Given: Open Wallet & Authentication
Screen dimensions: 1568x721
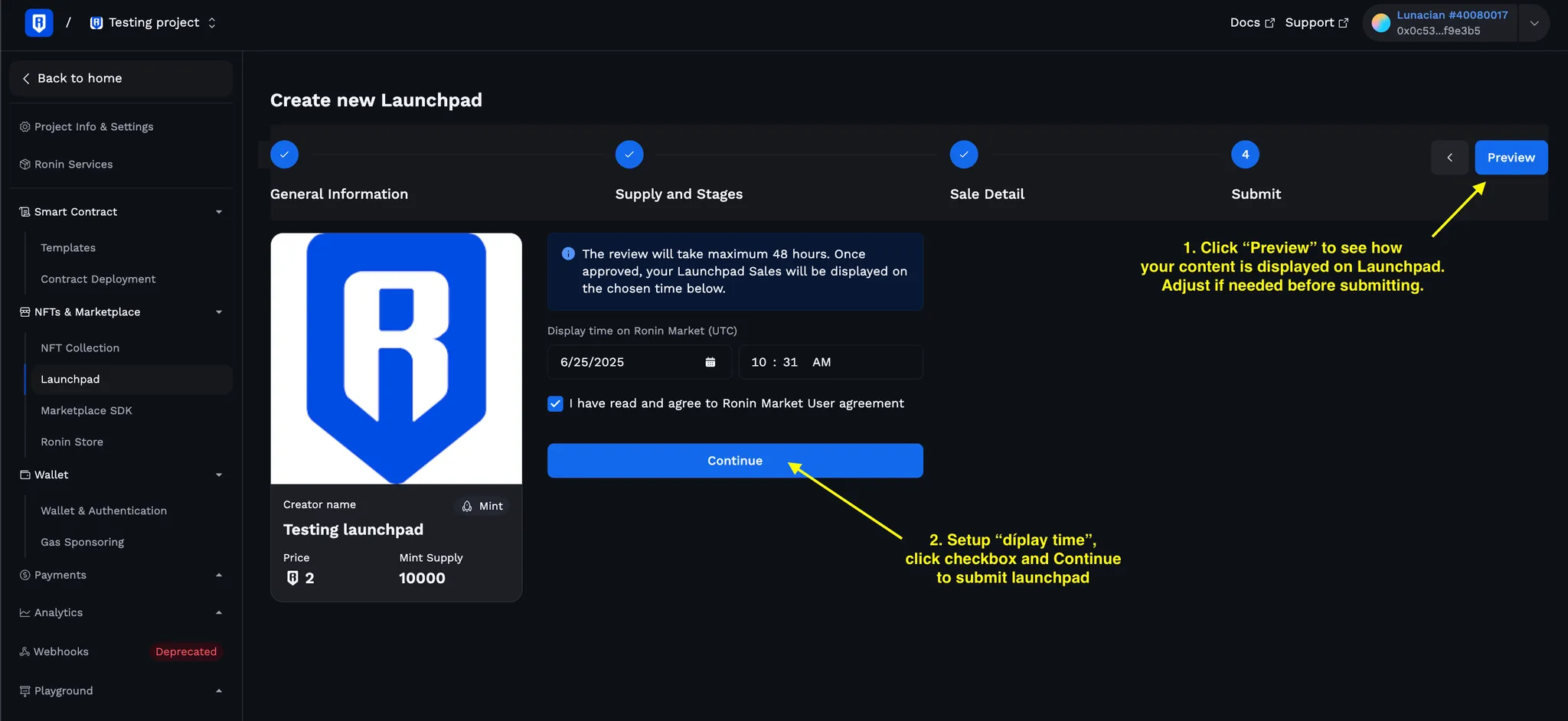Looking at the screenshot, I should pos(103,511).
